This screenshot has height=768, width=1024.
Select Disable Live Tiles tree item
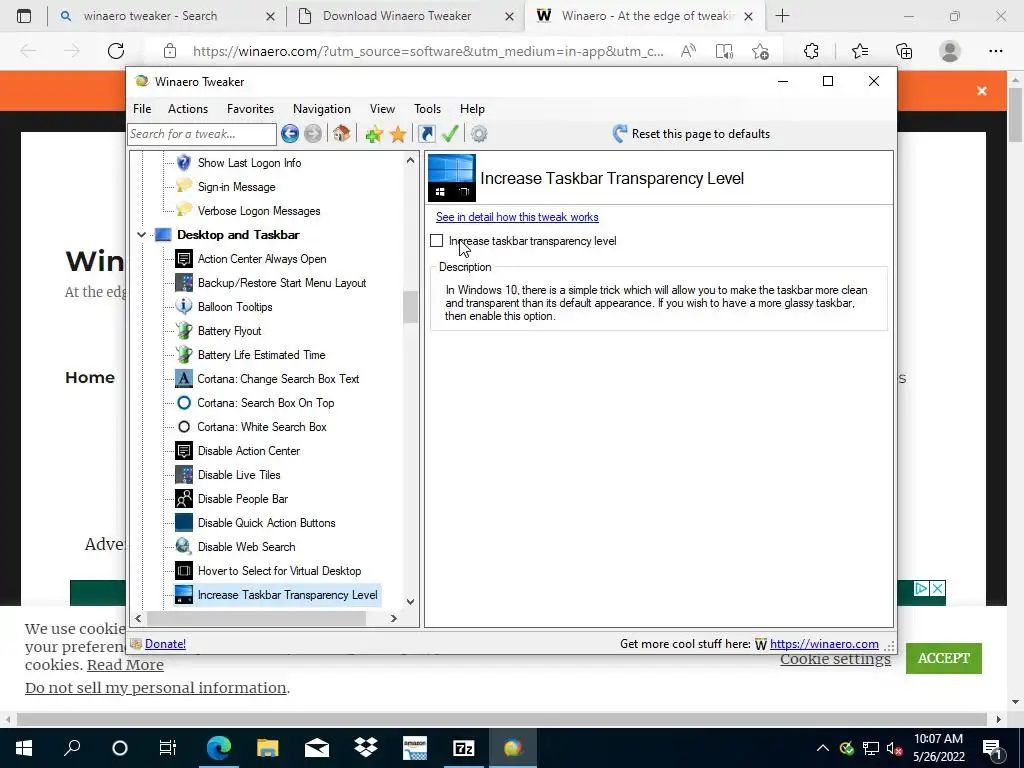pyautogui.click(x=239, y=475)
